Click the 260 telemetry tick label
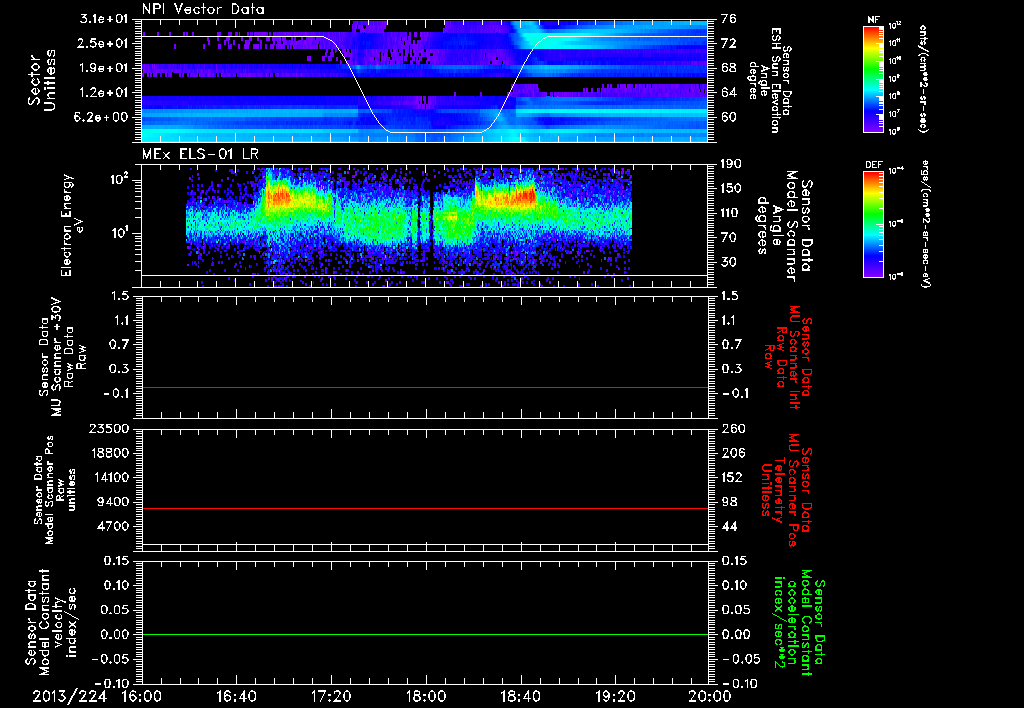 (733, 428)
